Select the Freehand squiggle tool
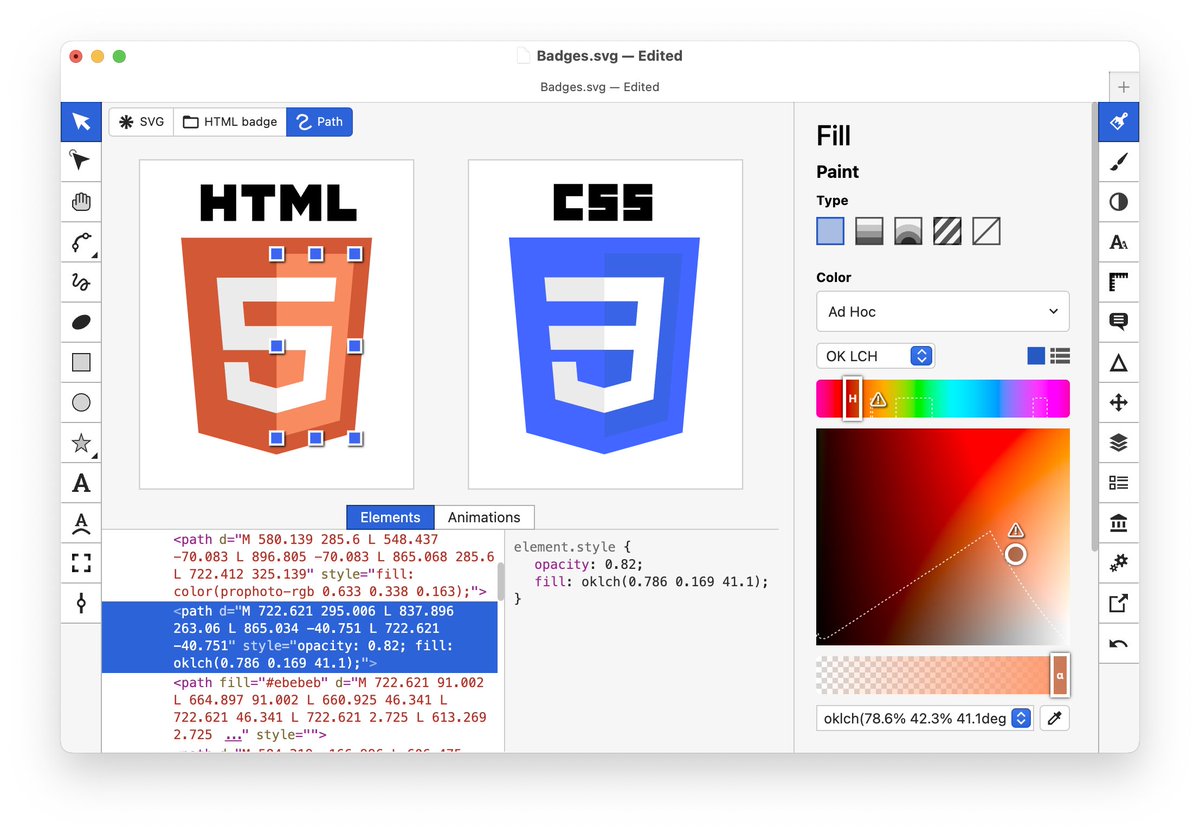Image resolution: width=1200 pixels, height=833 pixels. coord(81,282)
